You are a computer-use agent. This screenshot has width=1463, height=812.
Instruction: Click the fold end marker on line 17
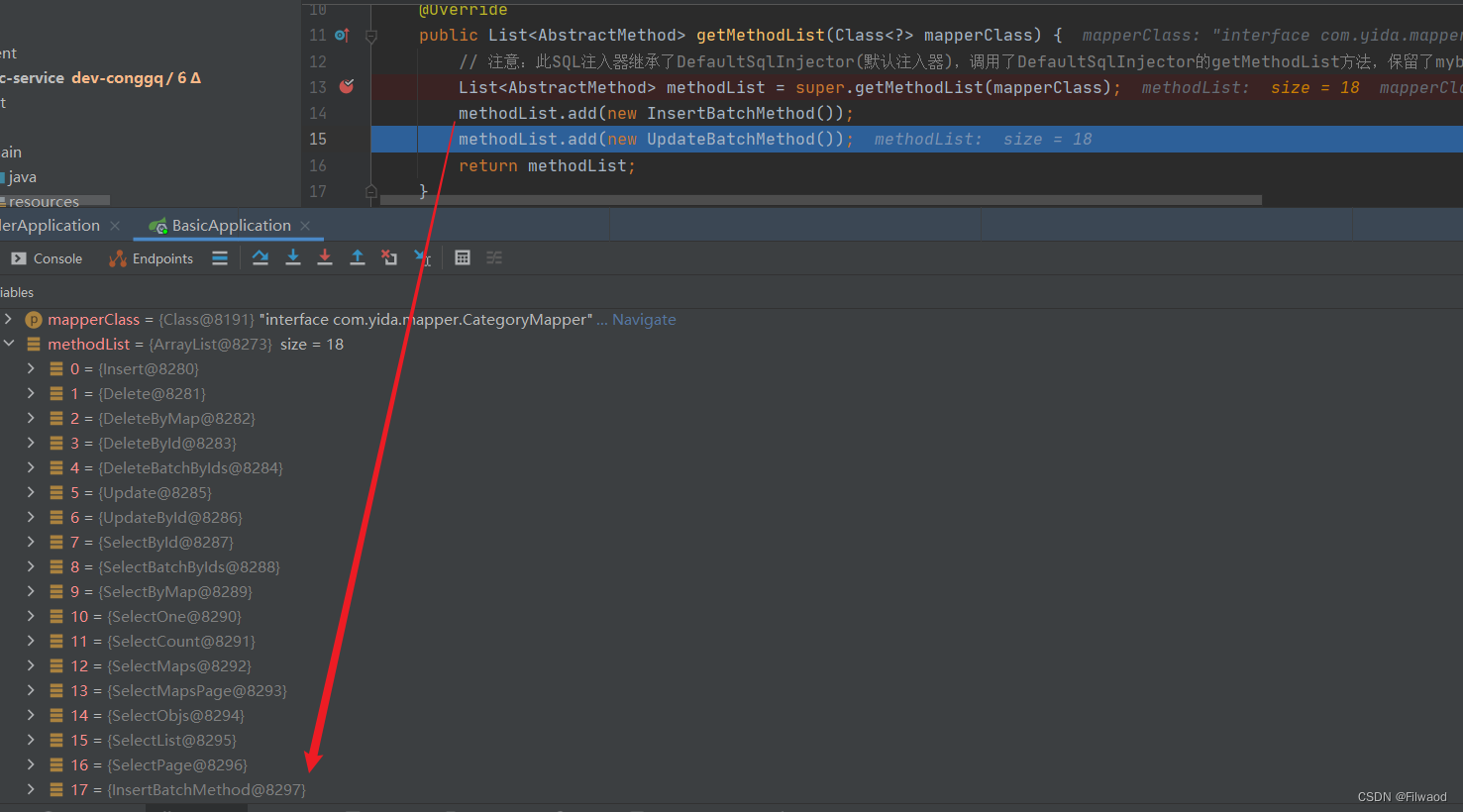[371, 190]
